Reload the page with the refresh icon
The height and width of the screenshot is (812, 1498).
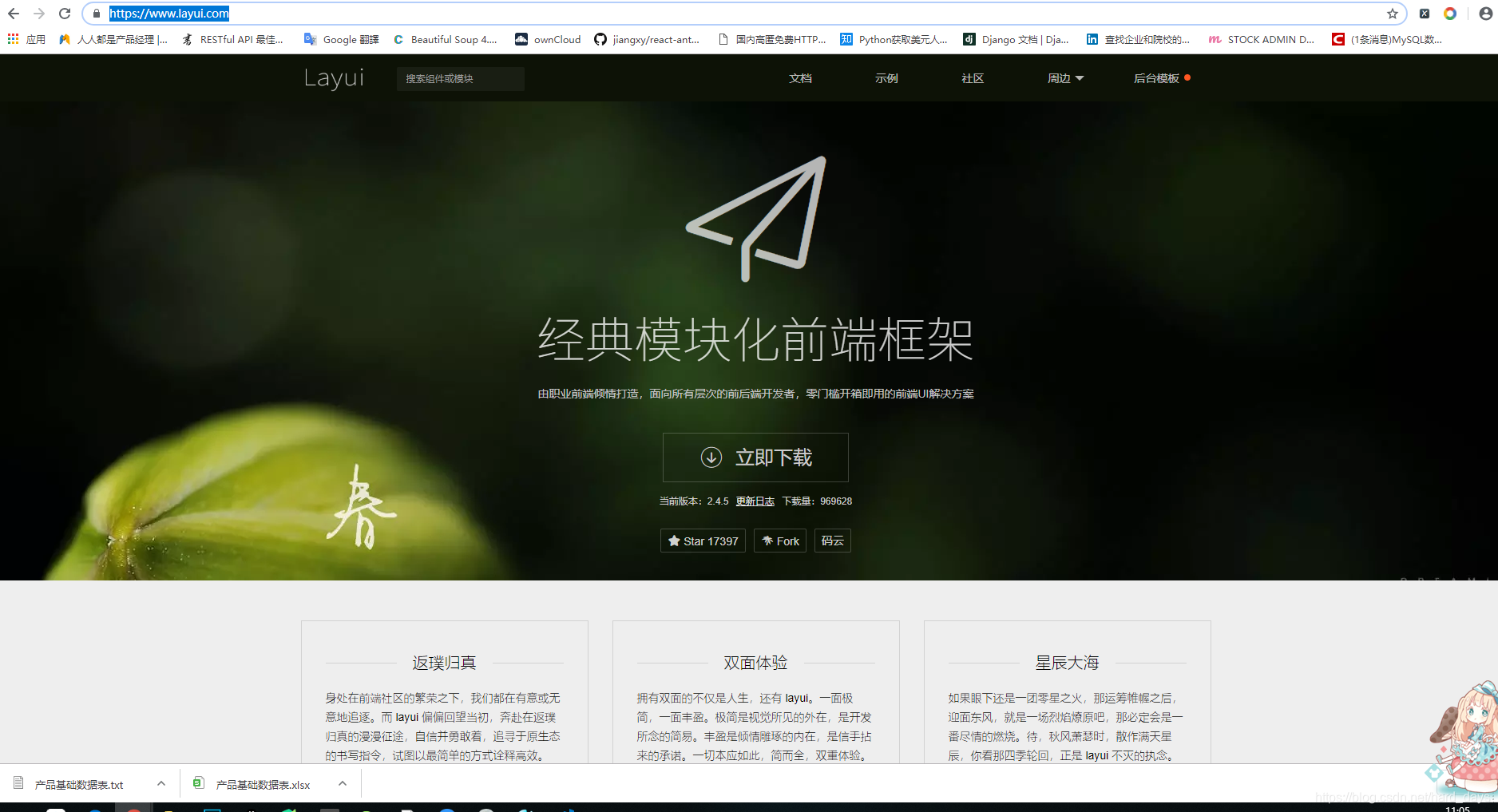[65, 14]
